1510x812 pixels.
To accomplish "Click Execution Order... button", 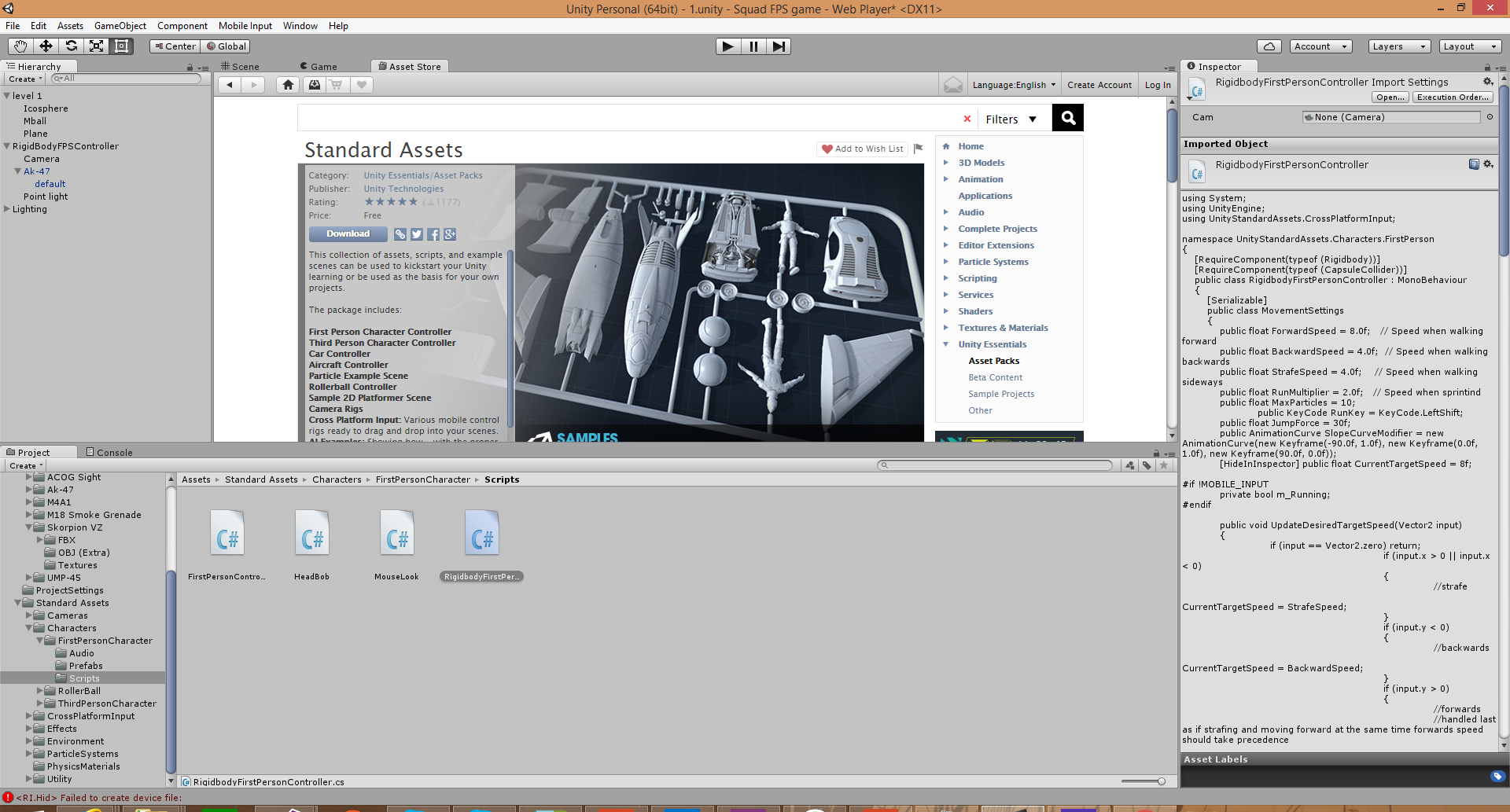I will pos(1453,97).
